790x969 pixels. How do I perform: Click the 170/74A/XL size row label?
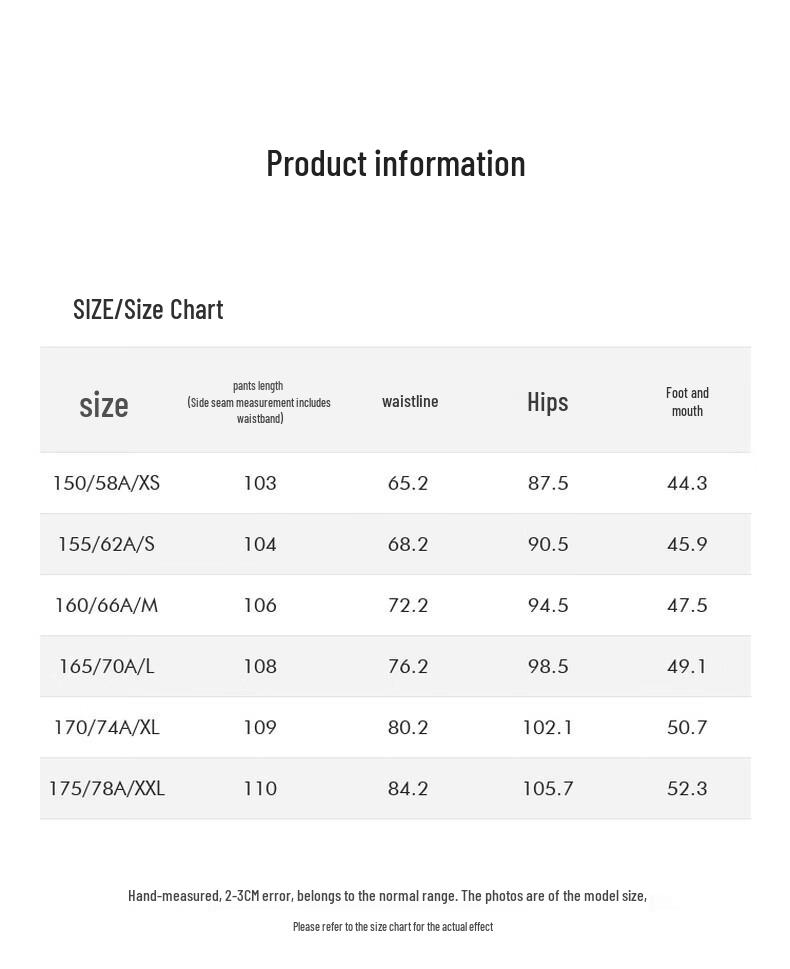tap(106, 728)
